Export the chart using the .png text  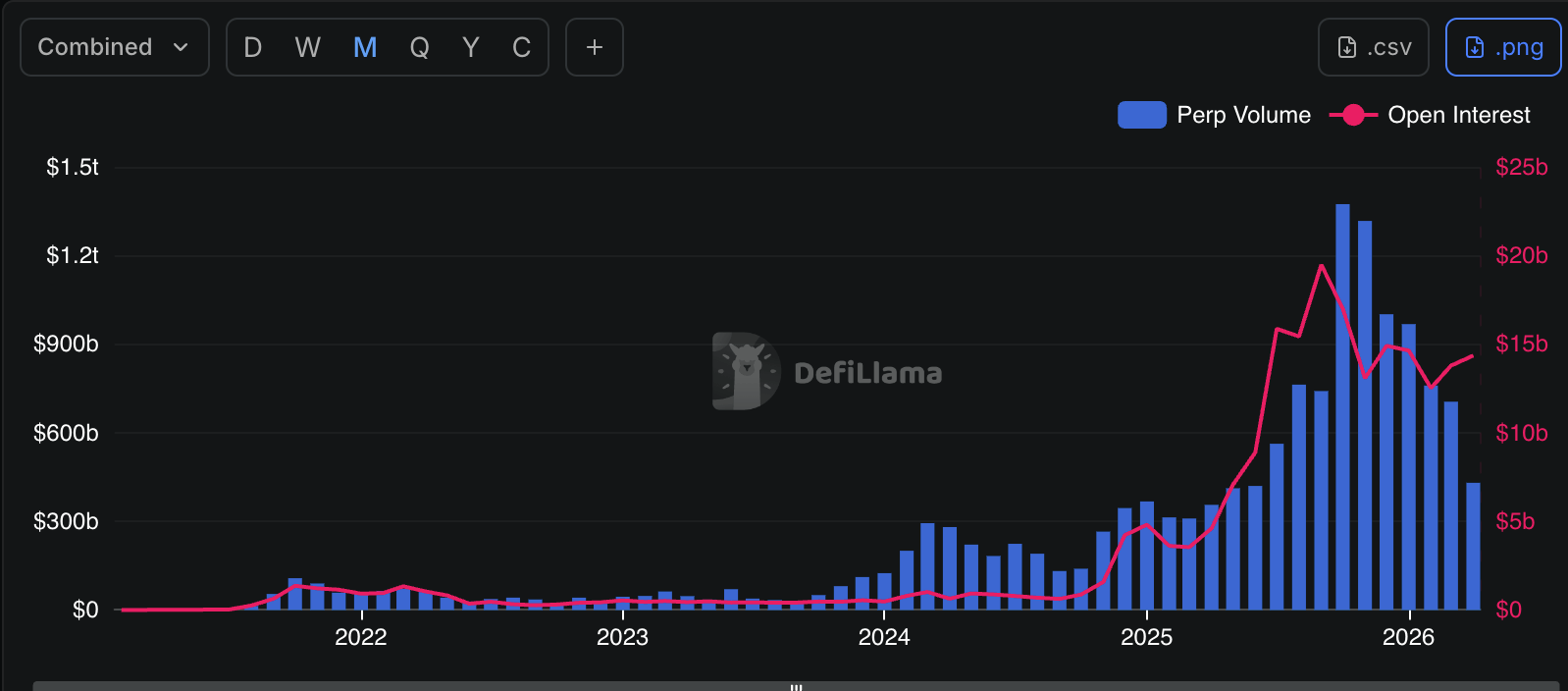pos(1519,47)
